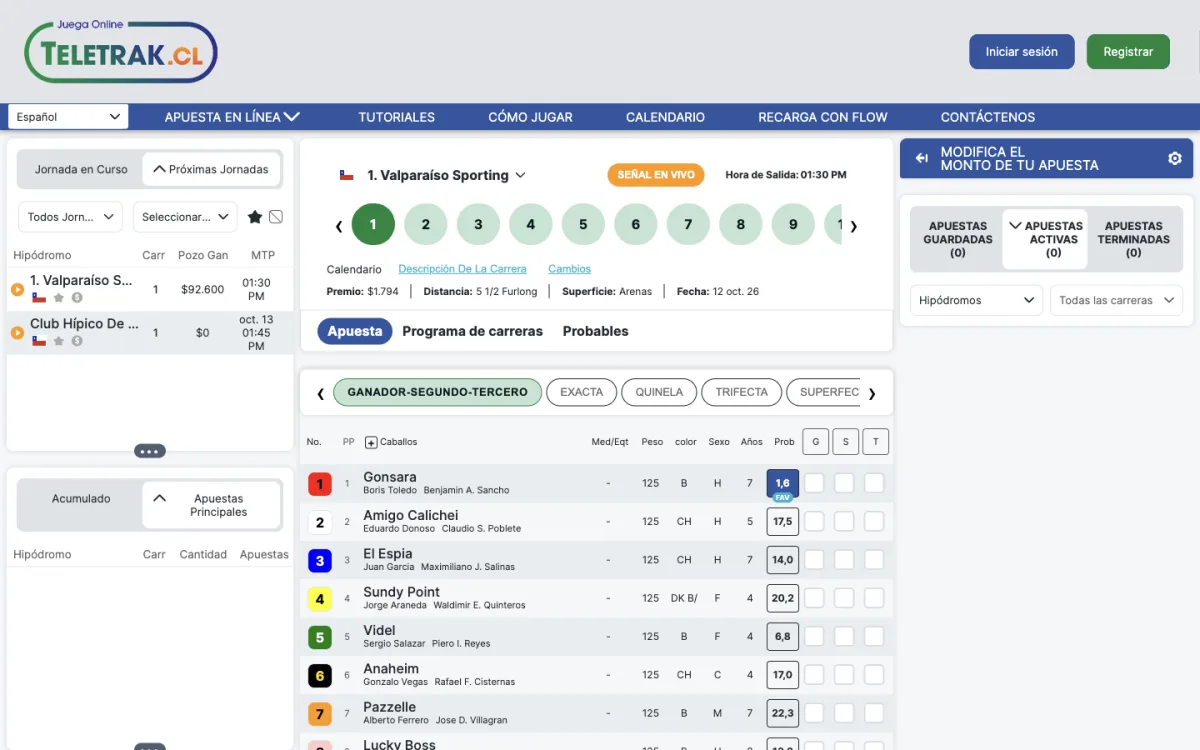The height and width of the screenshot is (750, 1200).
Task: Check Segundo box for Videl
Action: tap(845, 636)
